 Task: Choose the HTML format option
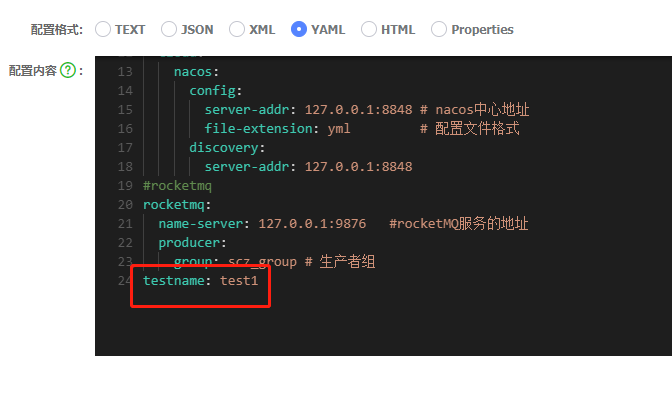pos(369,30)
